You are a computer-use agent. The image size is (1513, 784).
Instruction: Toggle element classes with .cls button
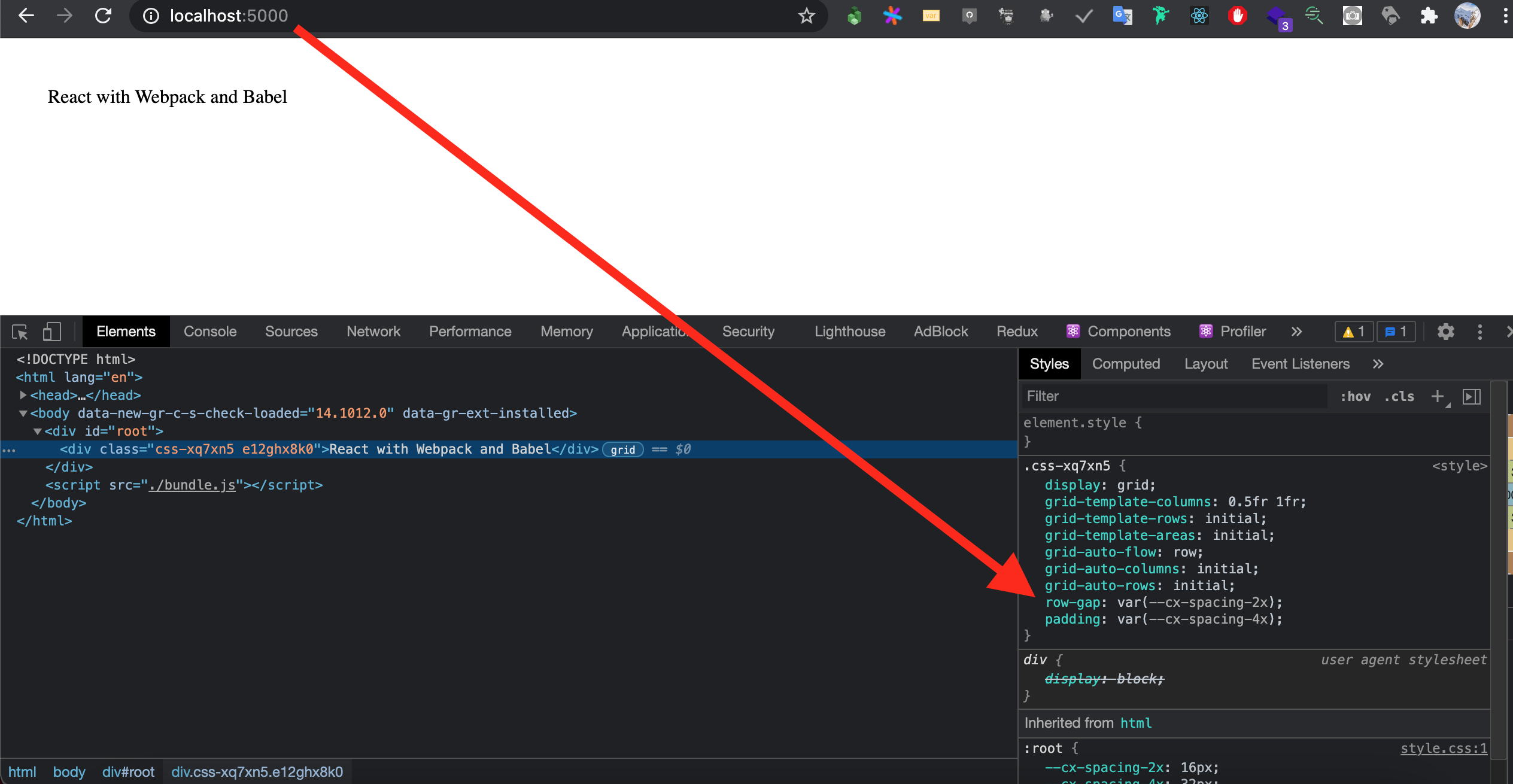click(1399, 396)
